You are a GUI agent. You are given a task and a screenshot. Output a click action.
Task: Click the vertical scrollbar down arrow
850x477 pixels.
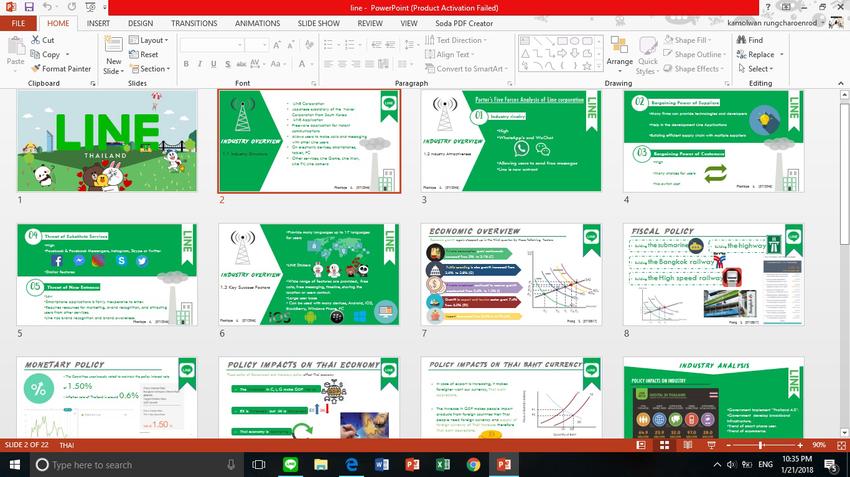click(x=844, y=433)
